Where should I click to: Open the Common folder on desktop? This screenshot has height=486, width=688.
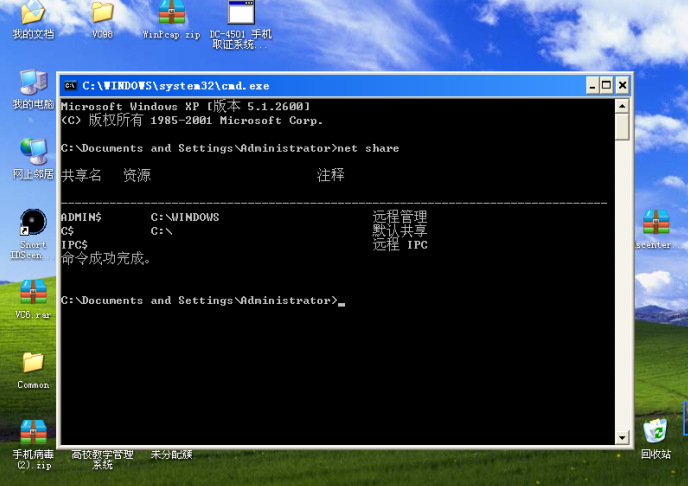32,362
